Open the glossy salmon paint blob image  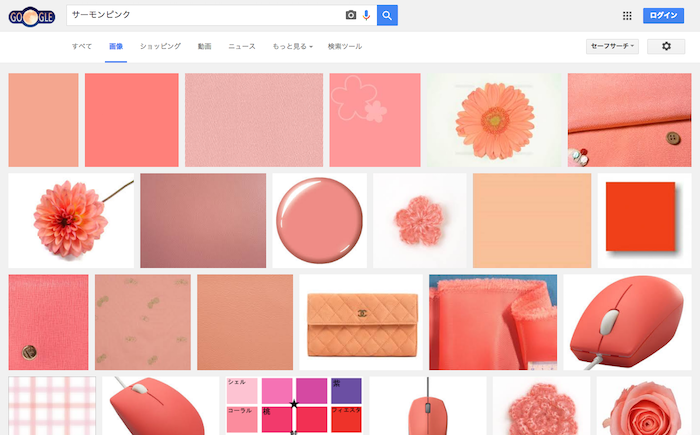[319, 220]
